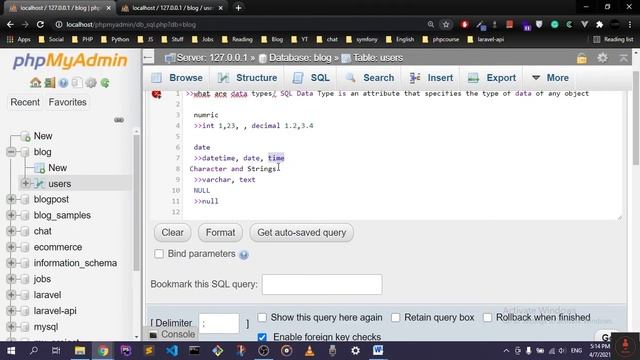
Task: Reload navigation panel green icon
Action: 105,83
